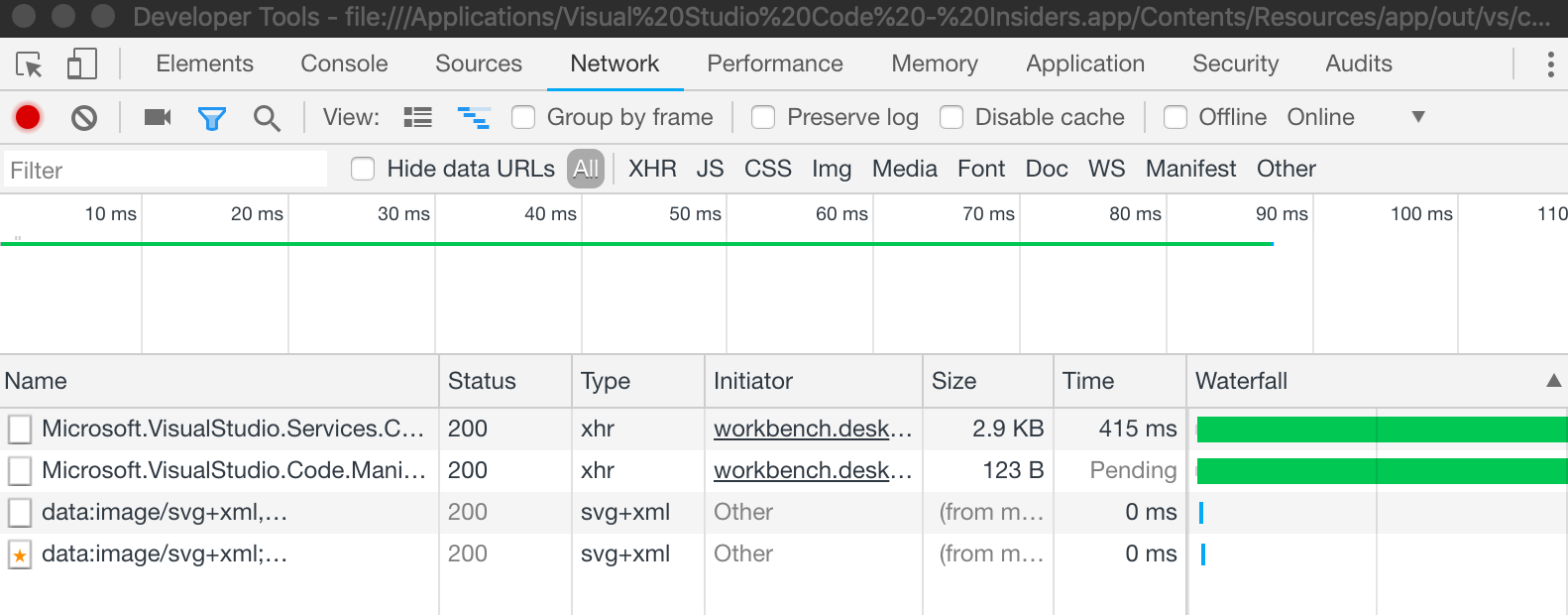Click the inspect element picker icon
This screenshot has width=1568, height=615.
29,65
